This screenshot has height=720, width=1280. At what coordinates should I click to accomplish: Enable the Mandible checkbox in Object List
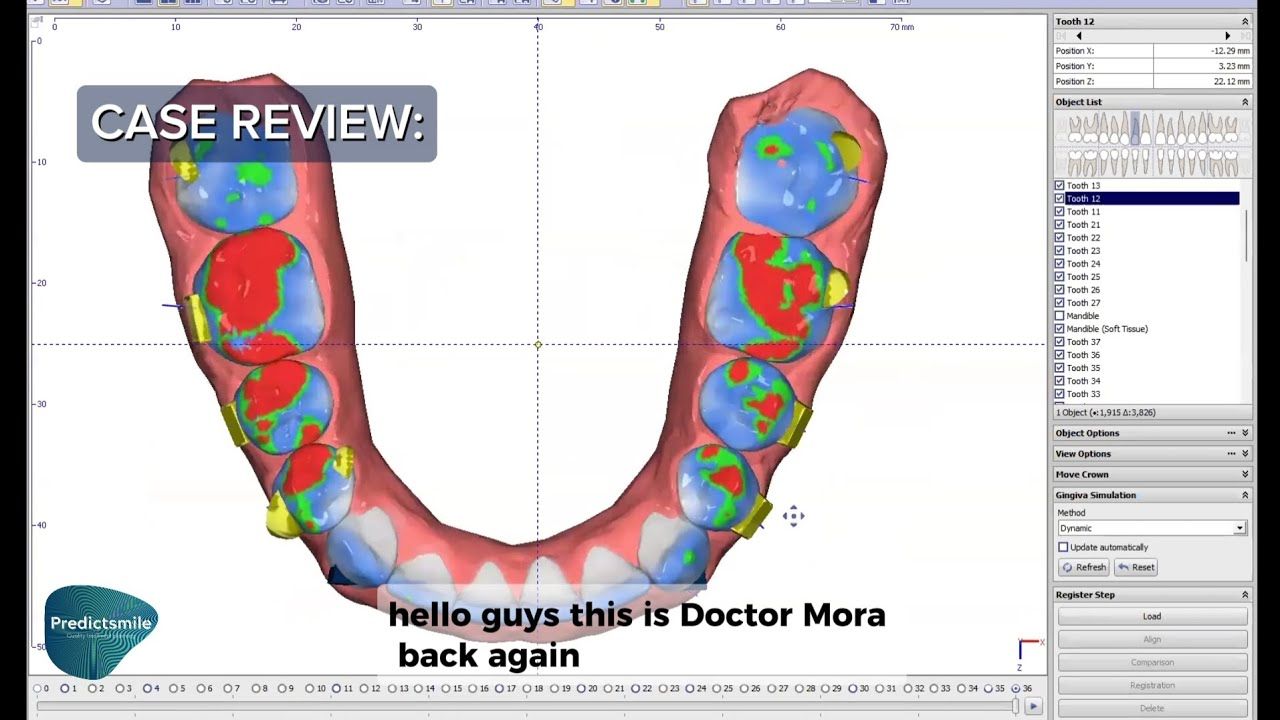1060,316
